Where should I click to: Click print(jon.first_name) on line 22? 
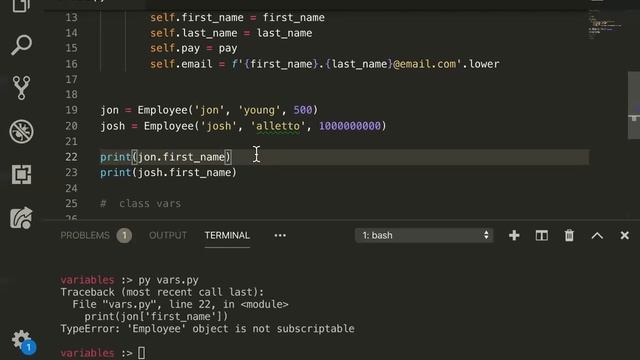166,157
